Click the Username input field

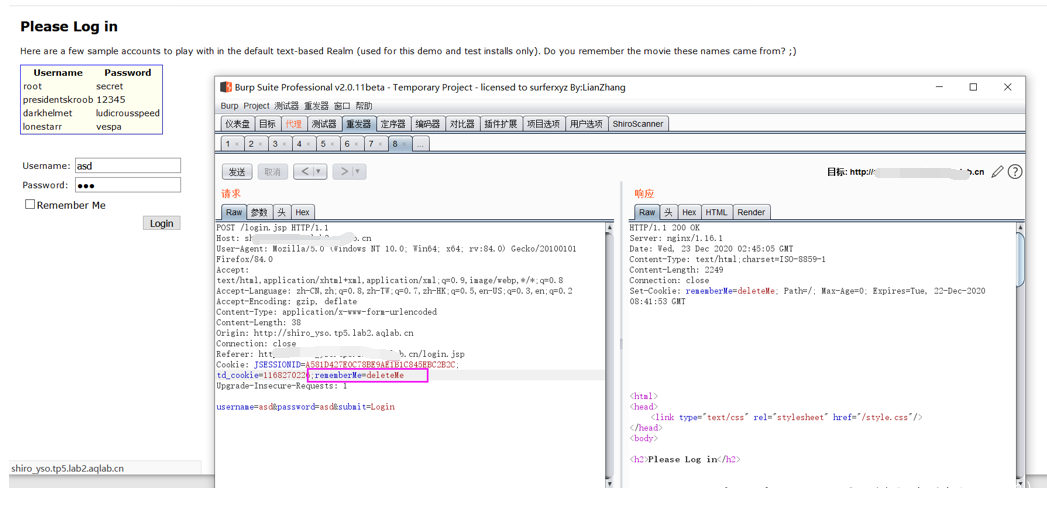pyautogui.click(x=127, y=166)
